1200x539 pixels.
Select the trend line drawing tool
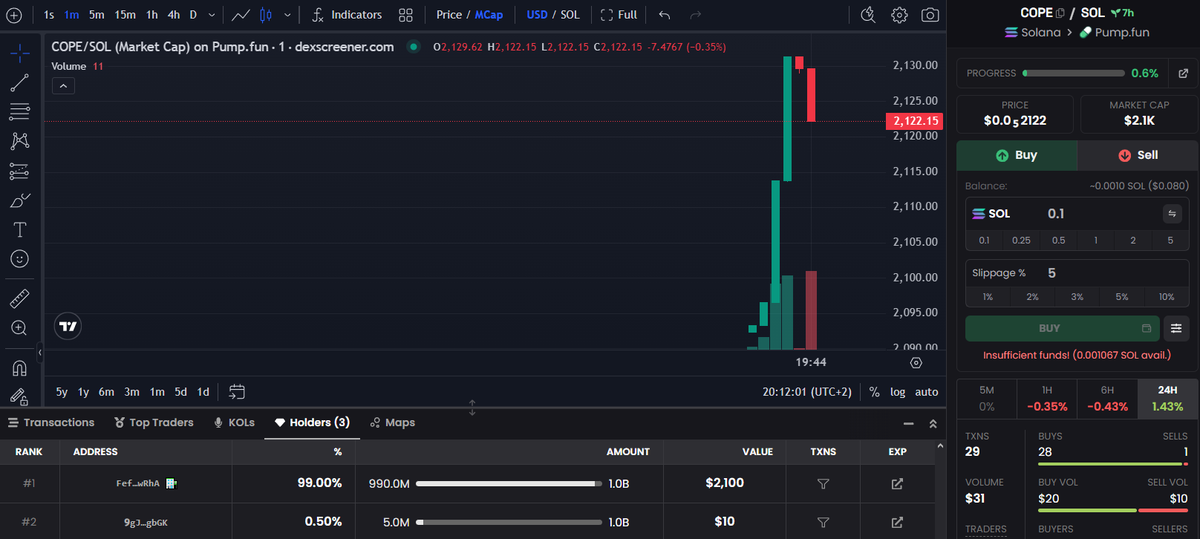[19, 82]
